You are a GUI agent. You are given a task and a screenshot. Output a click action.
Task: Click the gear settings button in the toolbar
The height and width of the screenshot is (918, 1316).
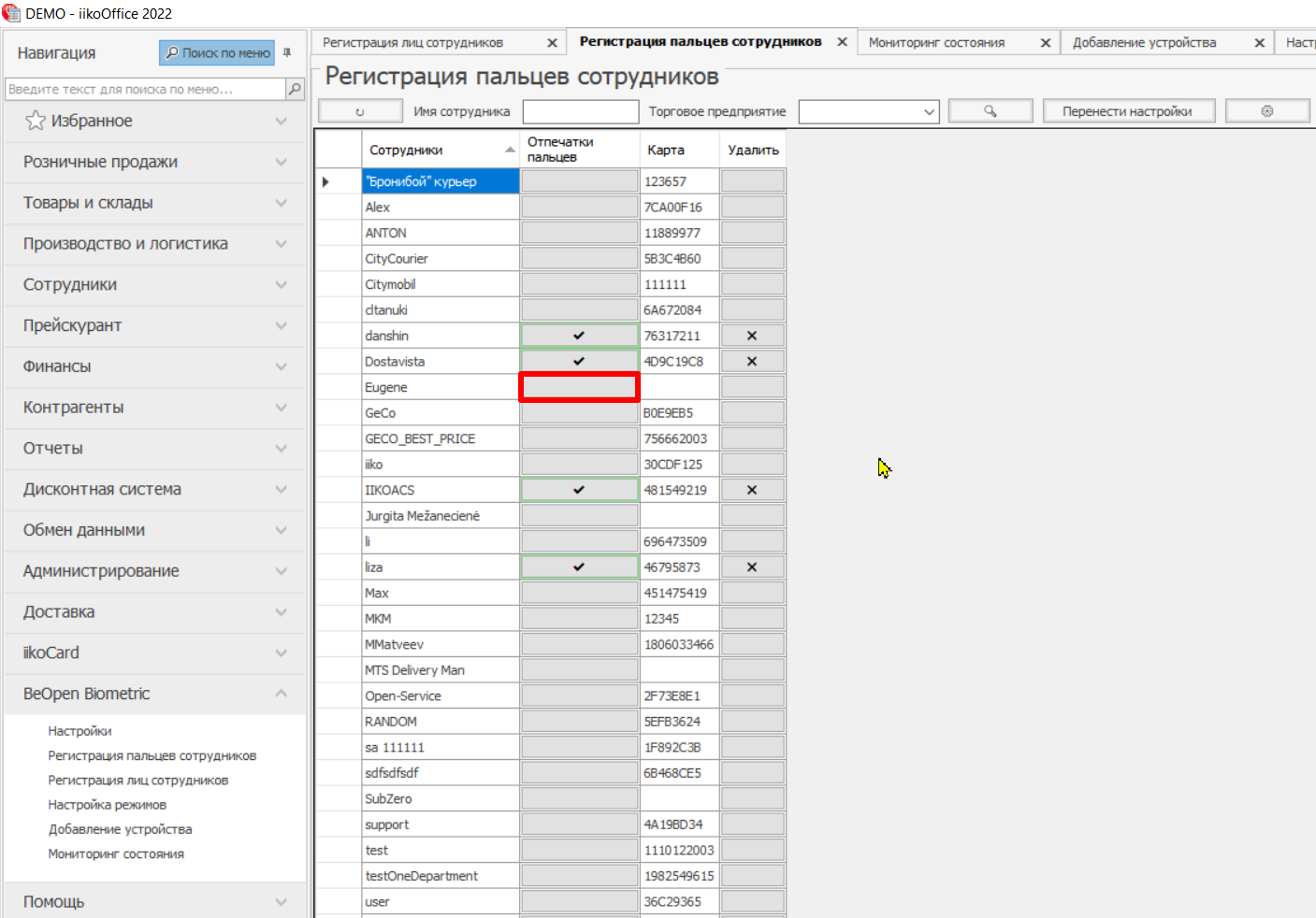click(x=1267, y=111)
